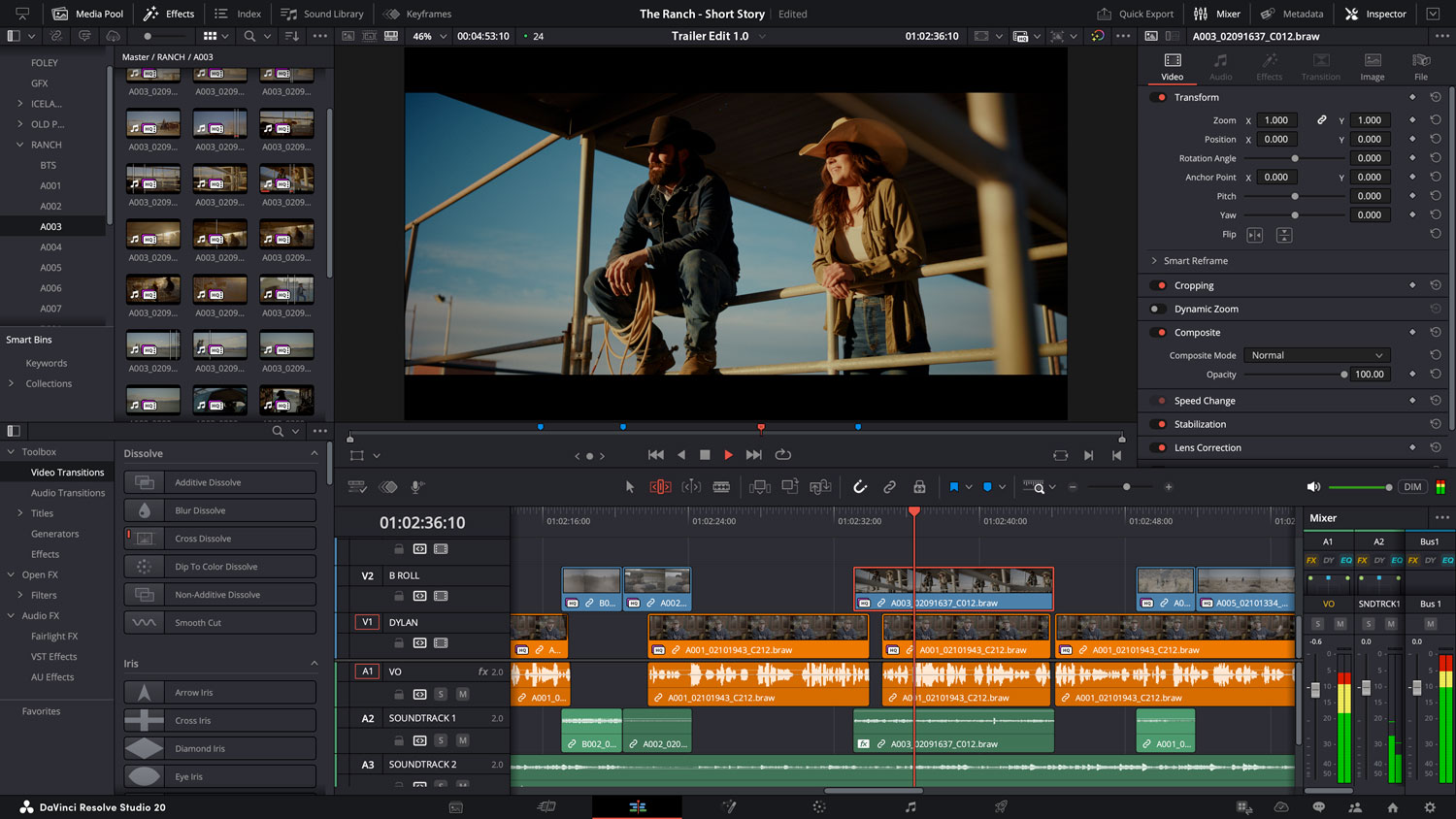Expand the Titles category
The width and height of the screenshot is (1456, 819).
(19, 513)
